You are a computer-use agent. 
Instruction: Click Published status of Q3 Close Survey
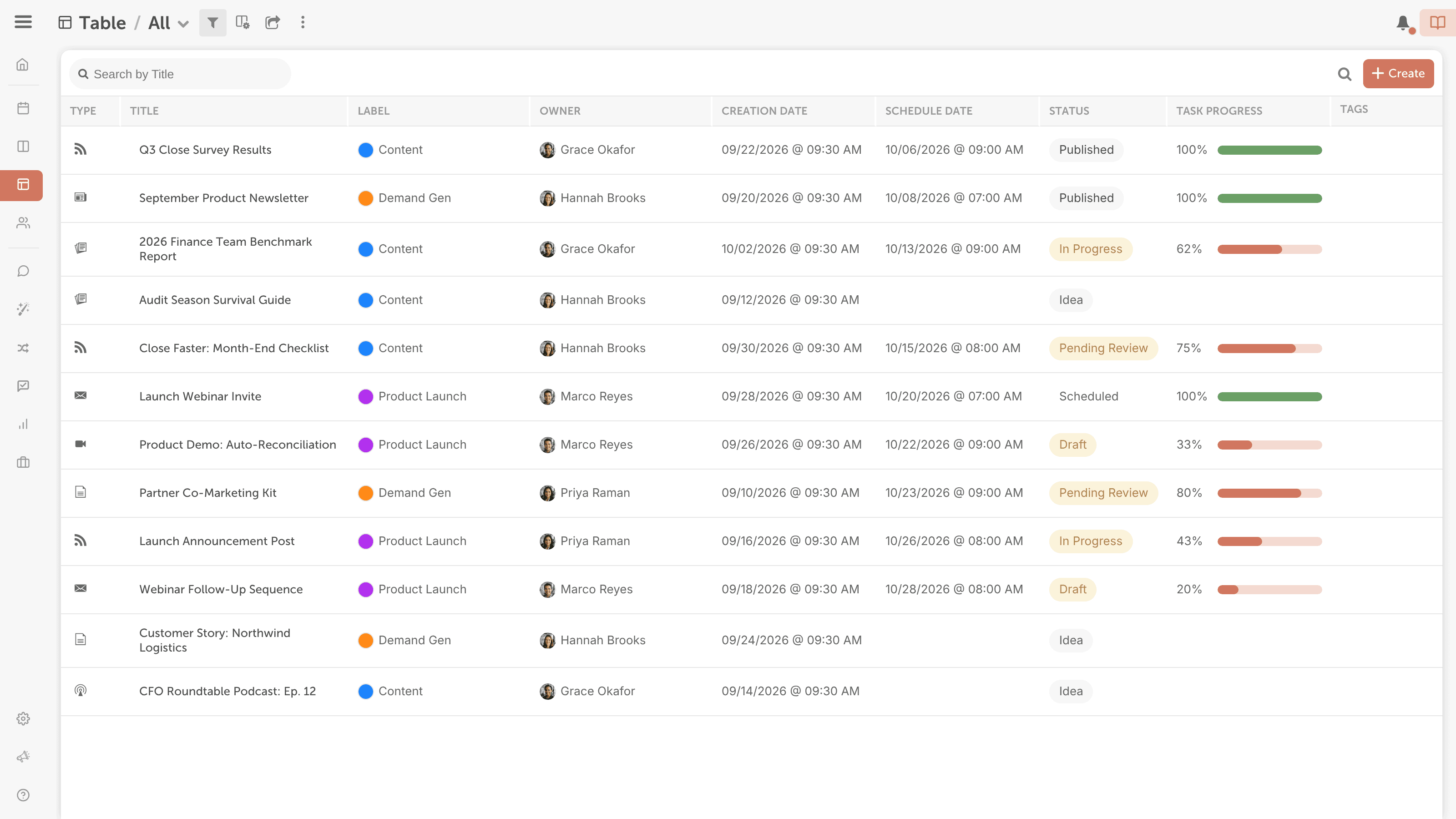(x=1086, y=150)
